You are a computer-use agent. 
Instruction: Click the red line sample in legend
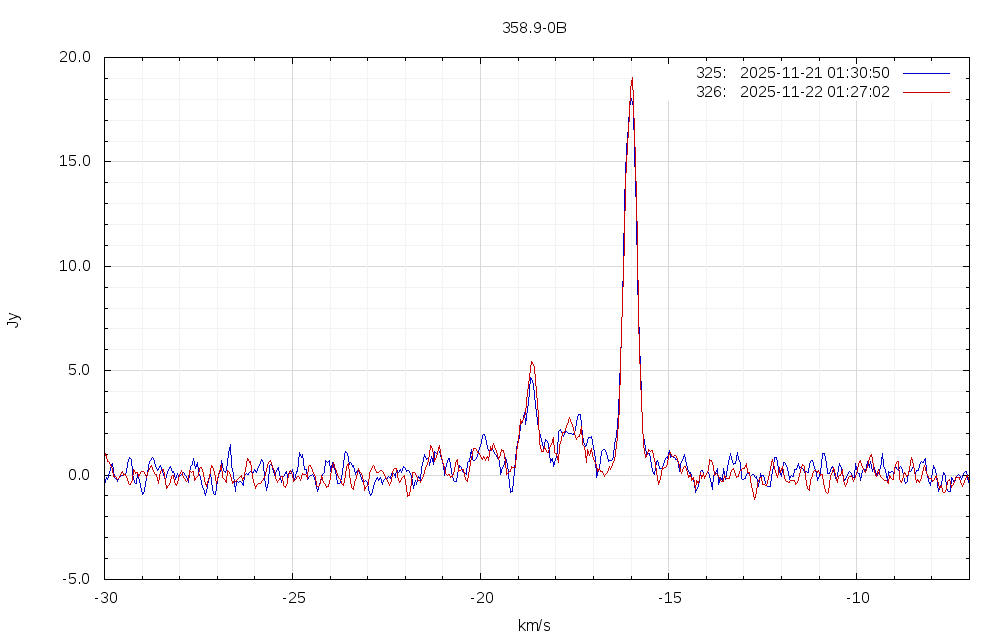tap(925, 92)
